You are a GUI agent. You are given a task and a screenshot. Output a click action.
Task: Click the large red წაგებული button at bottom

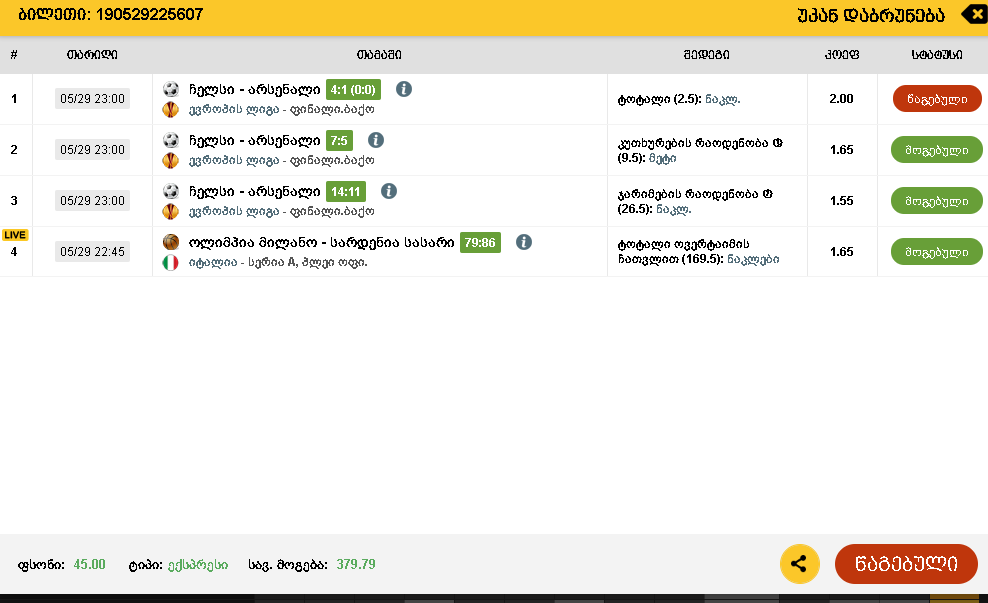tap(906, 564)
